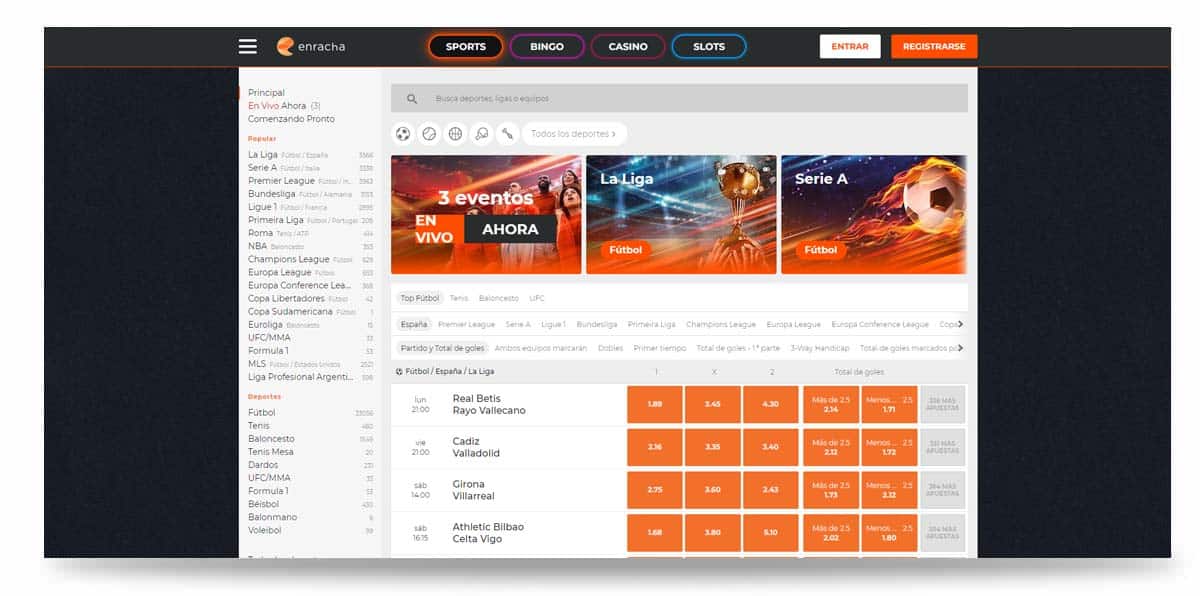
Task: Select the fifth round sport icon filter
Action: click(x=507, y=133)
